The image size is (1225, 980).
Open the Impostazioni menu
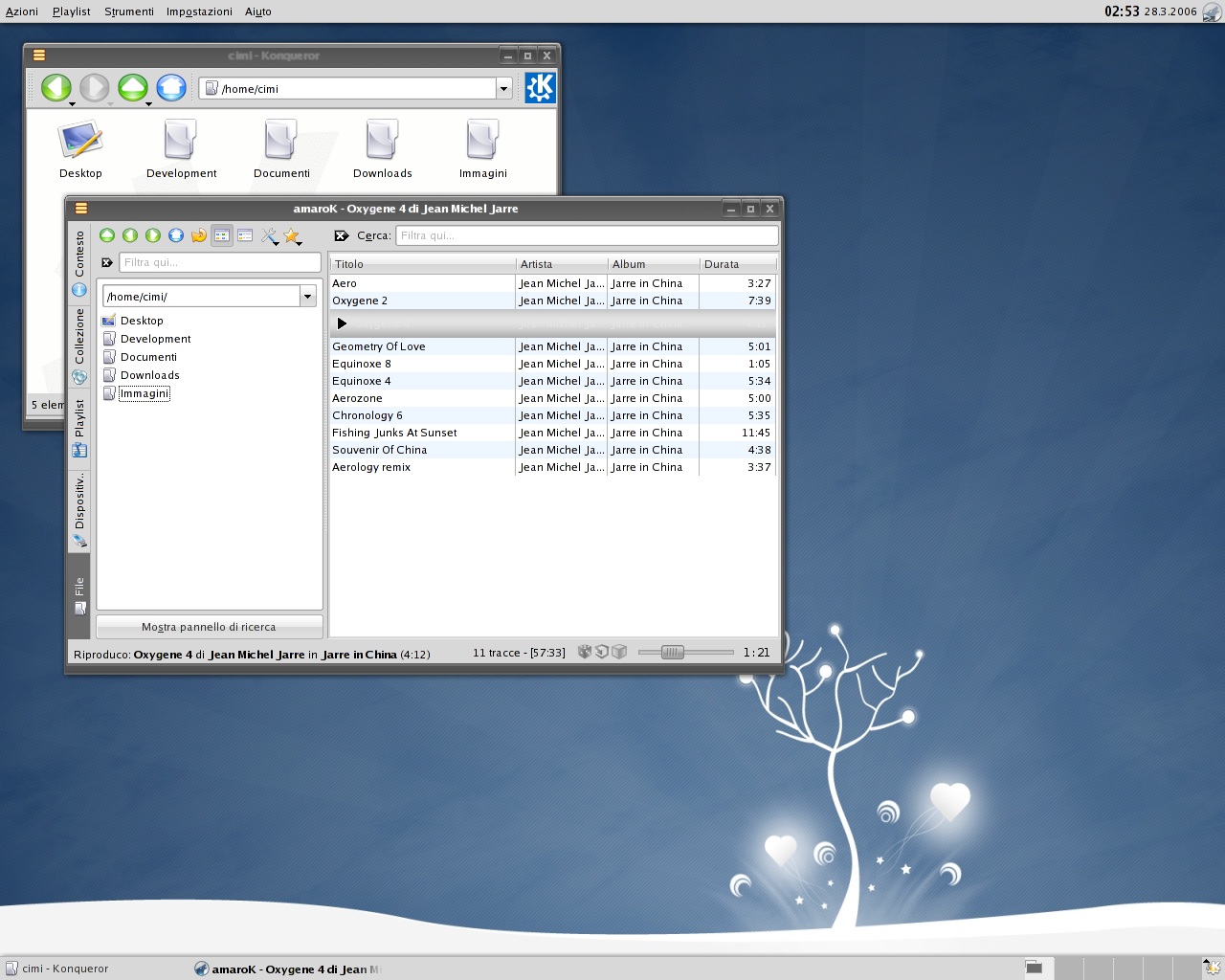[199, 11]
